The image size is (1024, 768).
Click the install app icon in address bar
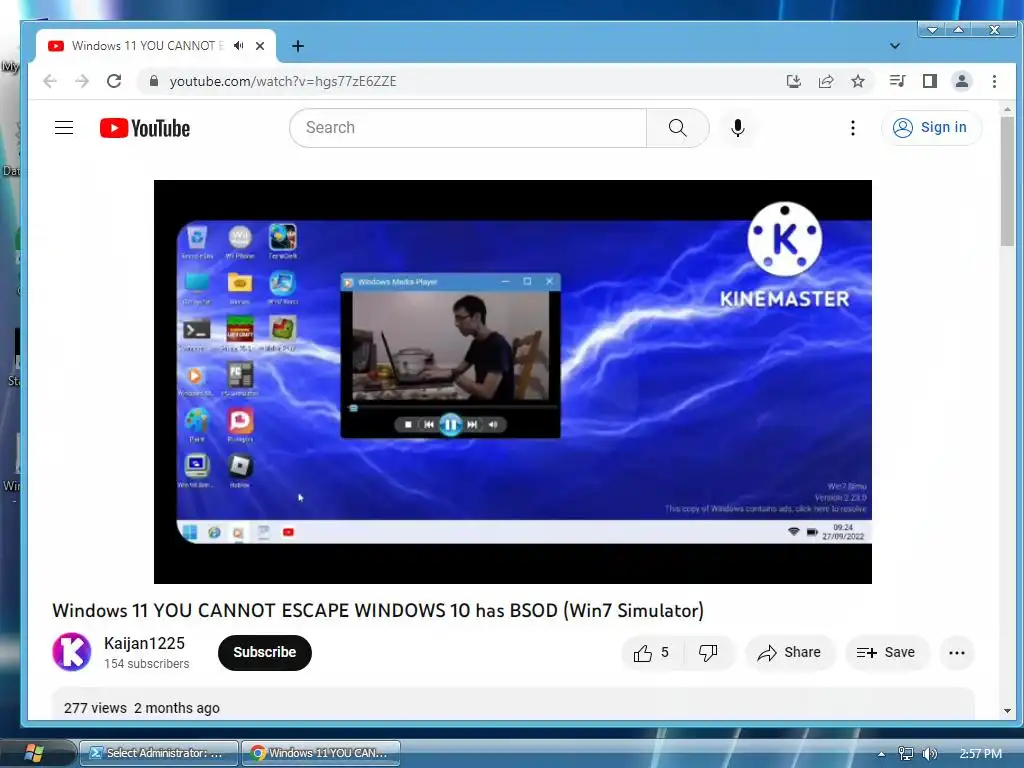pos(793,81)
